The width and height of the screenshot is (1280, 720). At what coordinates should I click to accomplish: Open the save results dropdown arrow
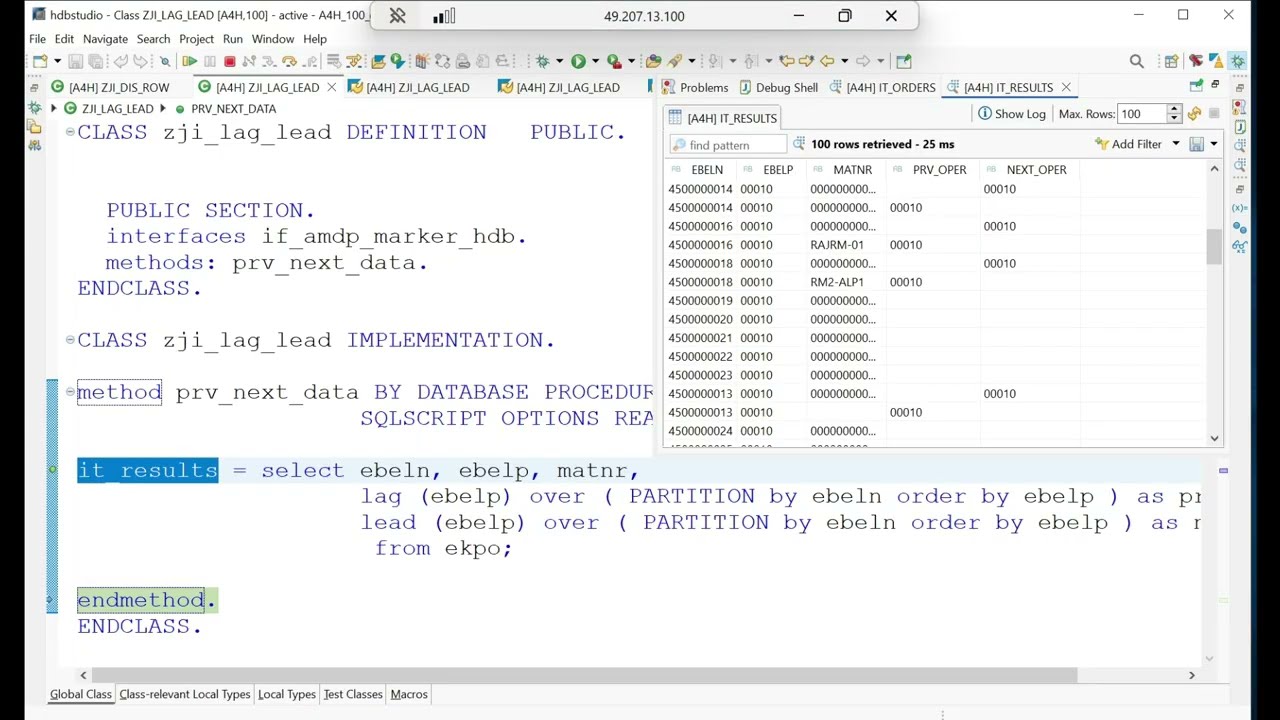(x=1213, y=144)
